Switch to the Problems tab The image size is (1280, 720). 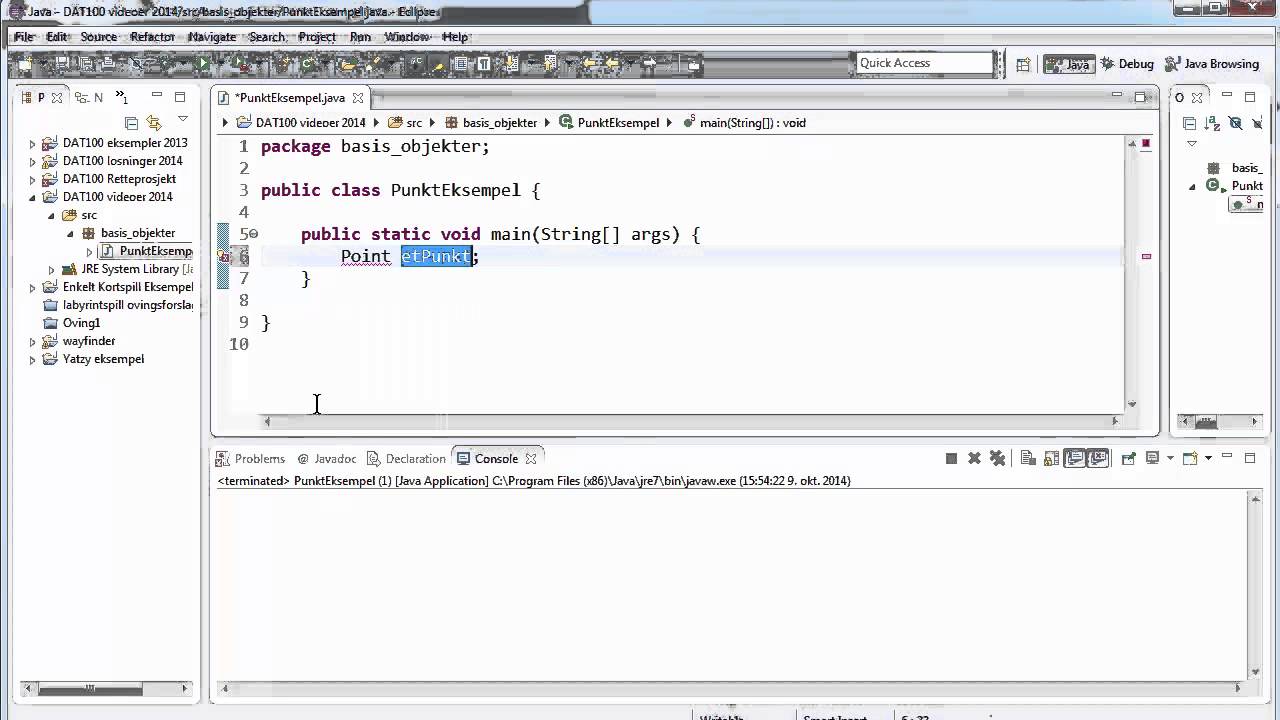[251, 459]
